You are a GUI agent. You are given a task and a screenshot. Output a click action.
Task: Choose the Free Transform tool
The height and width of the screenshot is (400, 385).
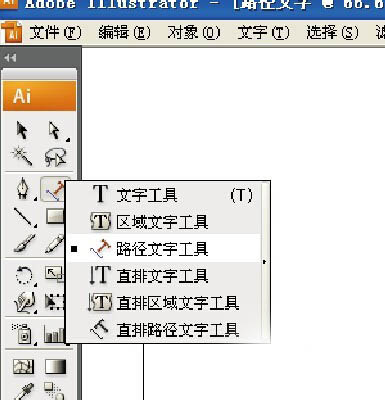coord(55,302)
